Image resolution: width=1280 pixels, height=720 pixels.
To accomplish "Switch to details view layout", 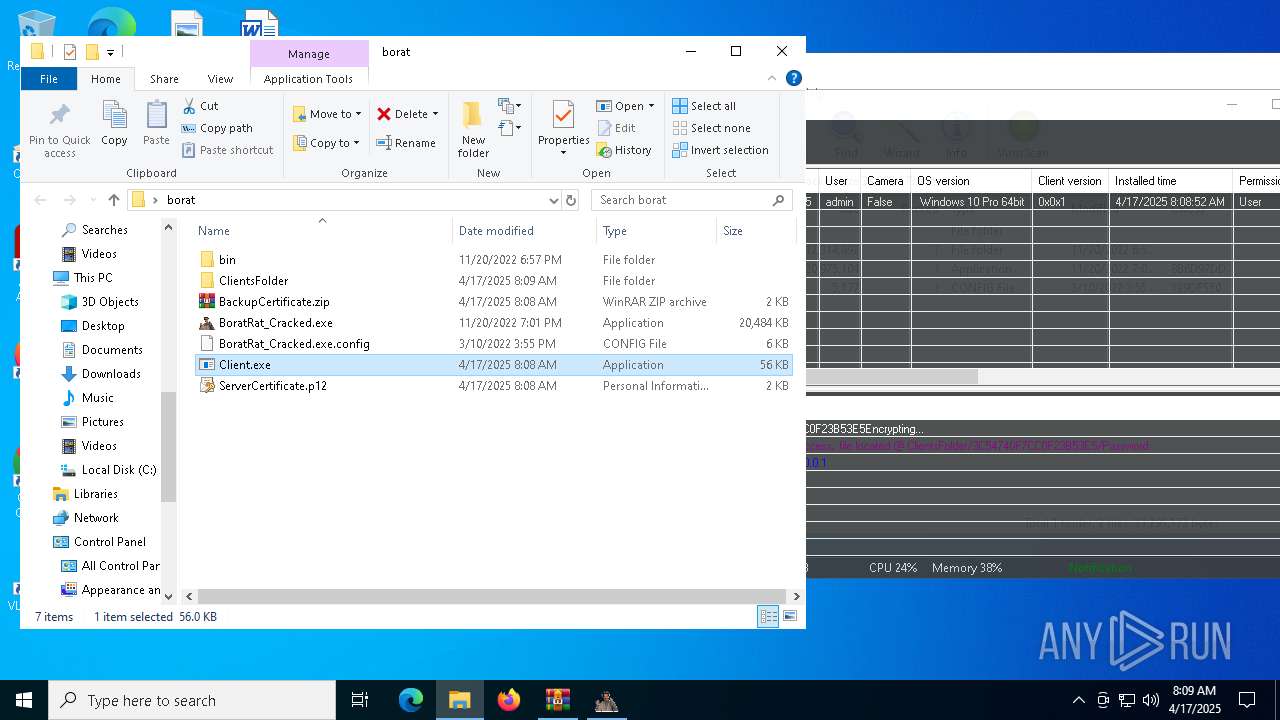I will (x=768, y=617).
